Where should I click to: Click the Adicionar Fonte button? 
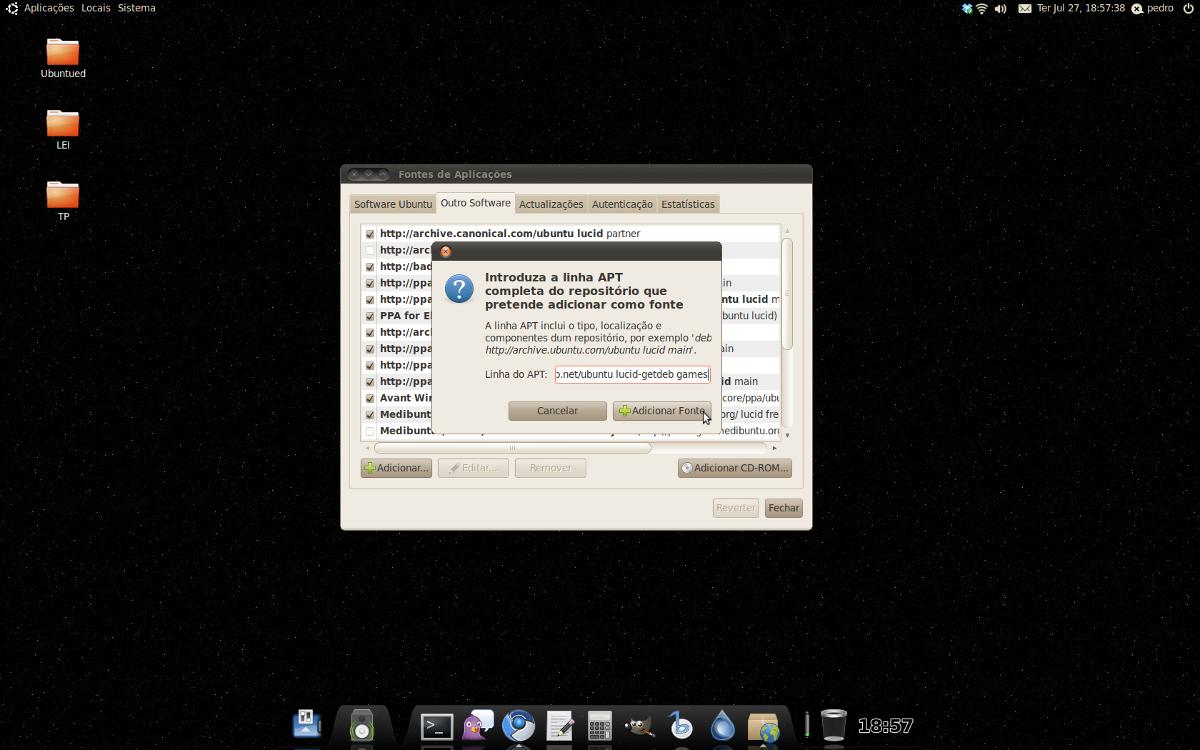pyautogui.click(x=661, y=411)
